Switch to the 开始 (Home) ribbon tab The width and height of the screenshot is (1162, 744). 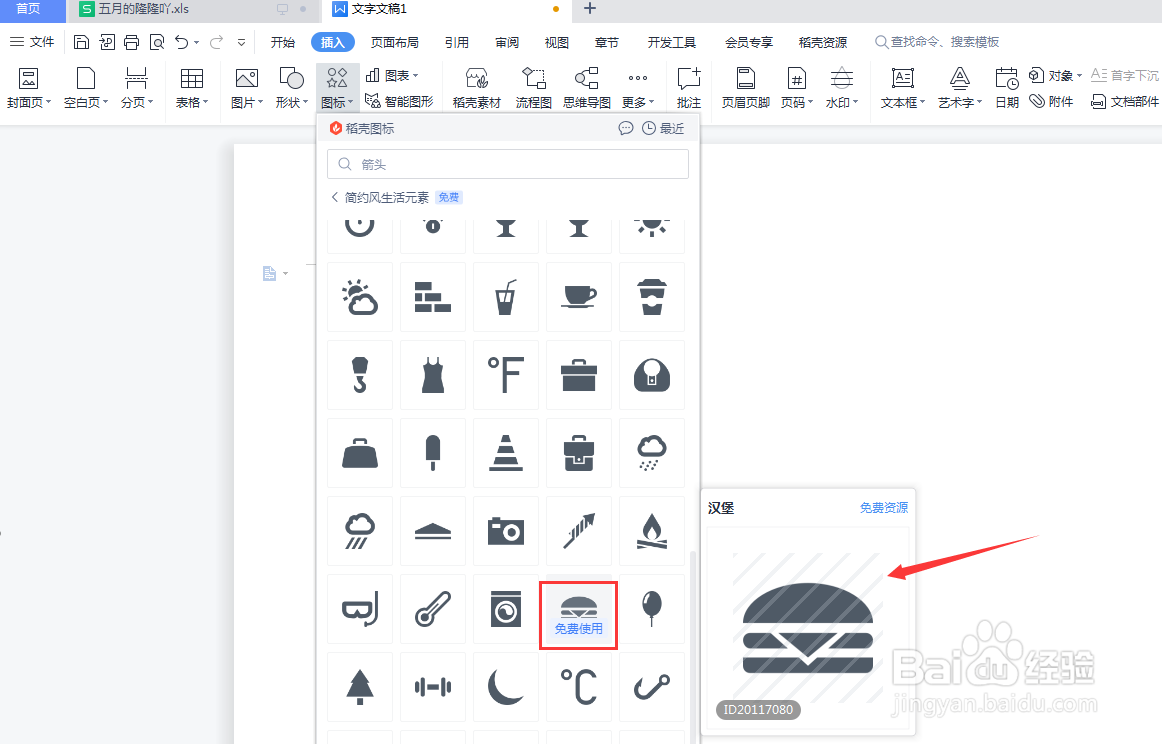pos(281,41)
